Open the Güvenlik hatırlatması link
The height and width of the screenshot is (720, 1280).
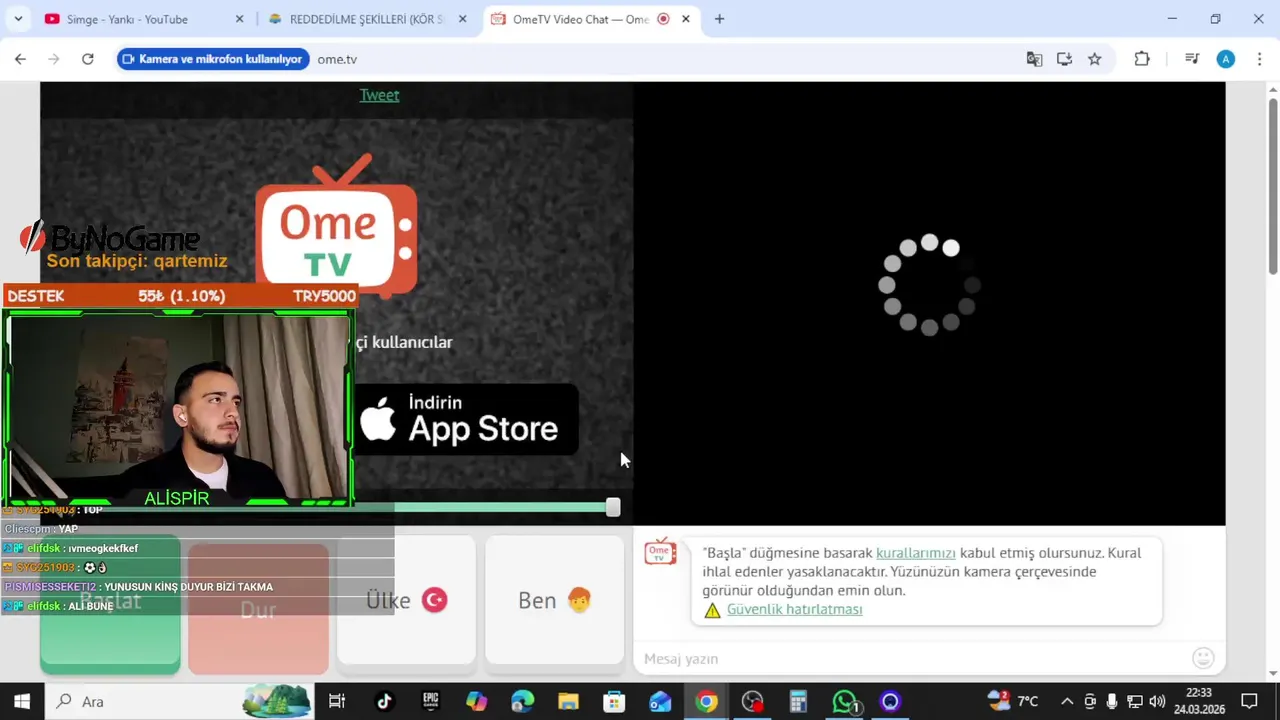[x=794, y=609]
